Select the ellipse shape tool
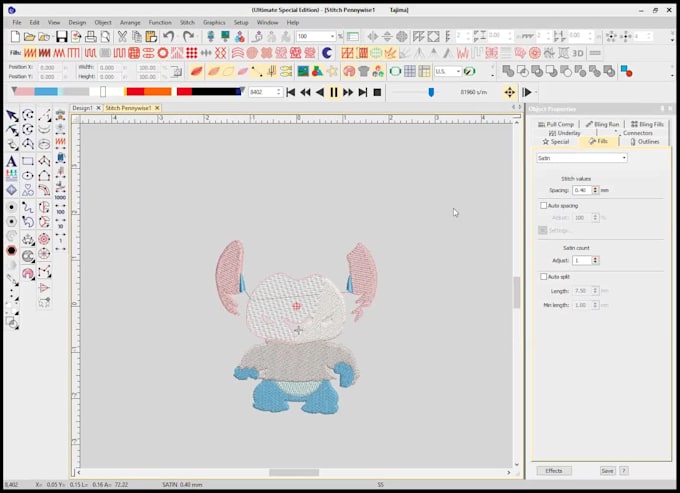Image resolution: width=680 pixels, height=493 pixels. tap(28, 176)
